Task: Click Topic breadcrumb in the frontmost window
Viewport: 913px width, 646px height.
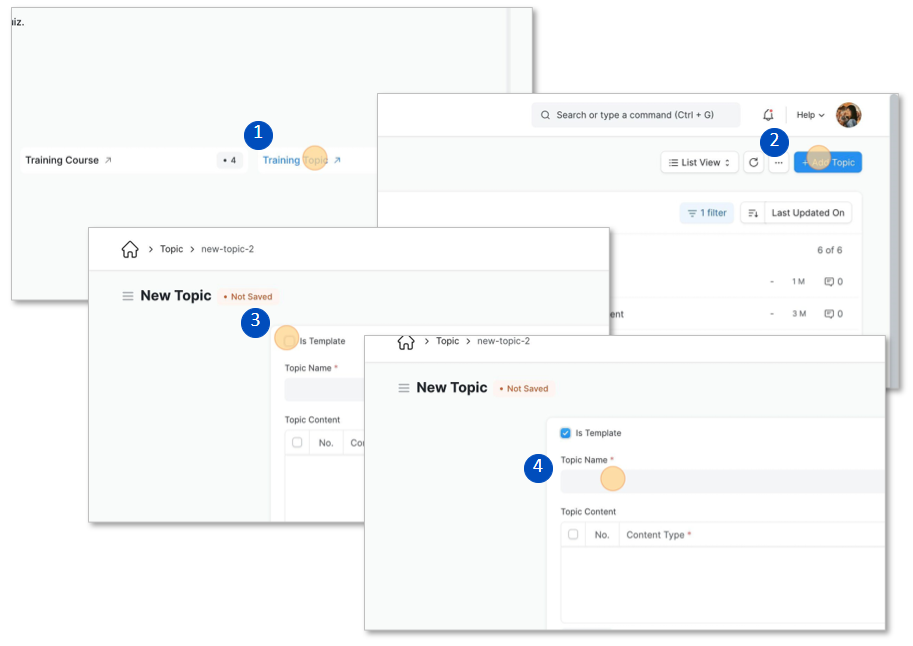Action: pyautogui.click(x=447, y=341)
